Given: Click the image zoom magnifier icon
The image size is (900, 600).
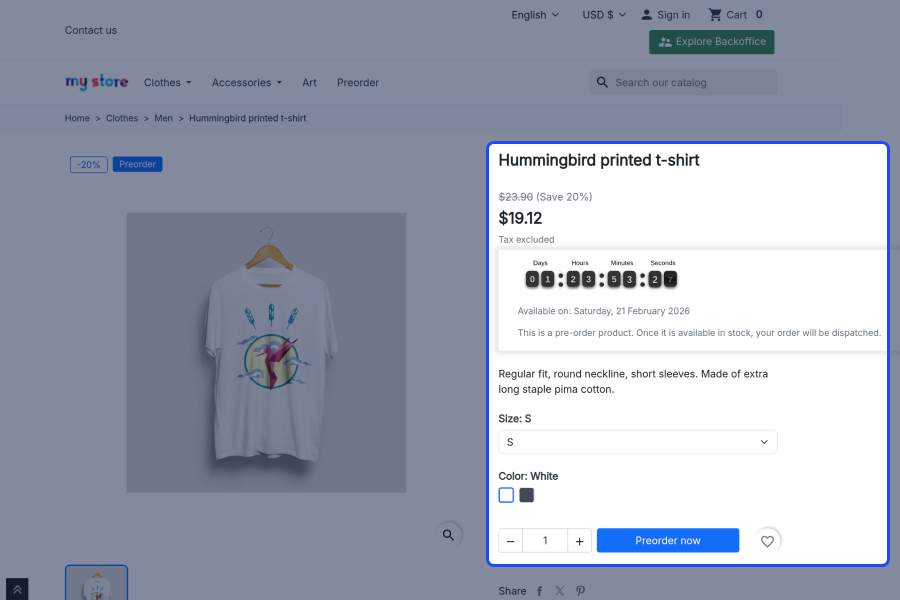Looking at the screenshot, I should click(449, 535).
